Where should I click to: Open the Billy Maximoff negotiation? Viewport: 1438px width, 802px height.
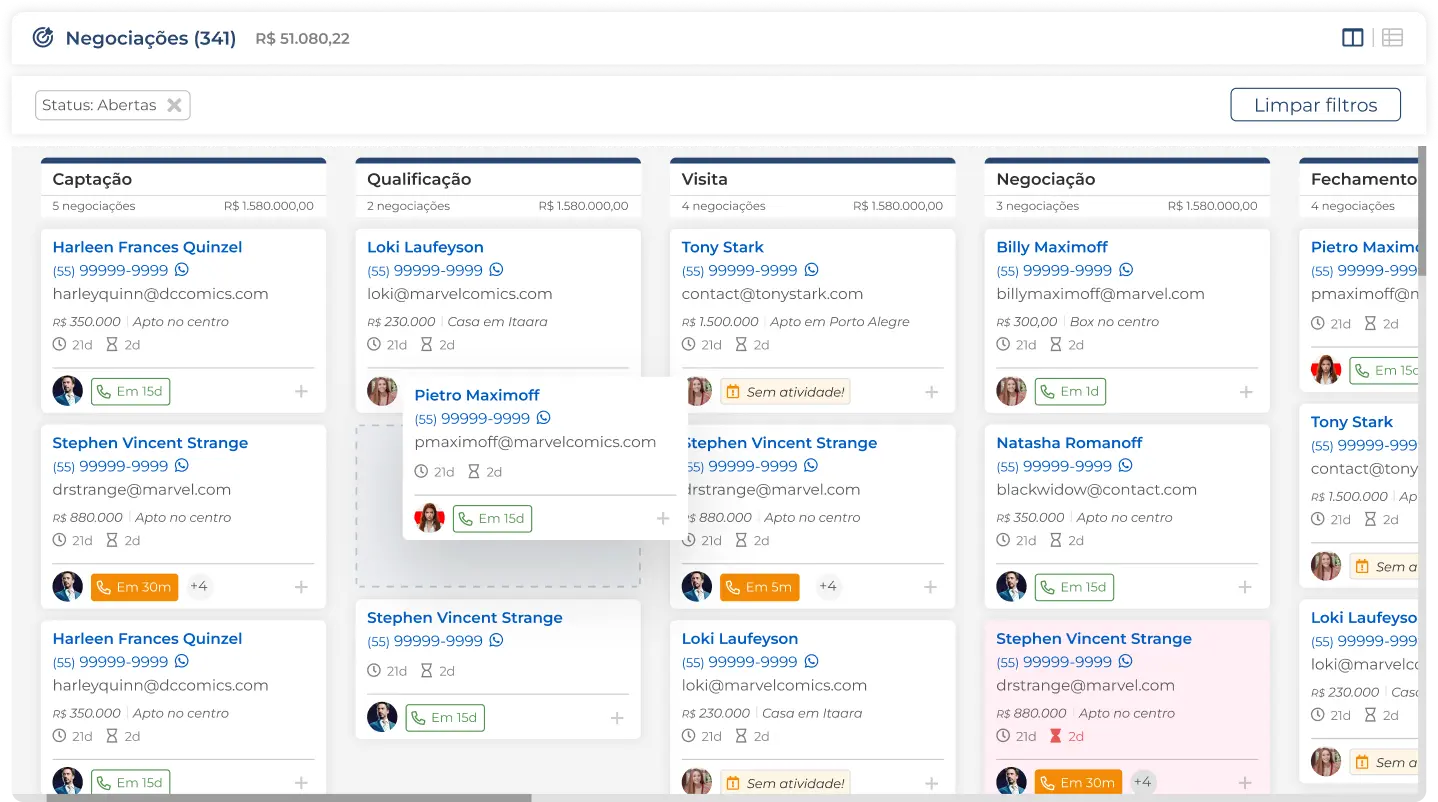[1052, 247]
